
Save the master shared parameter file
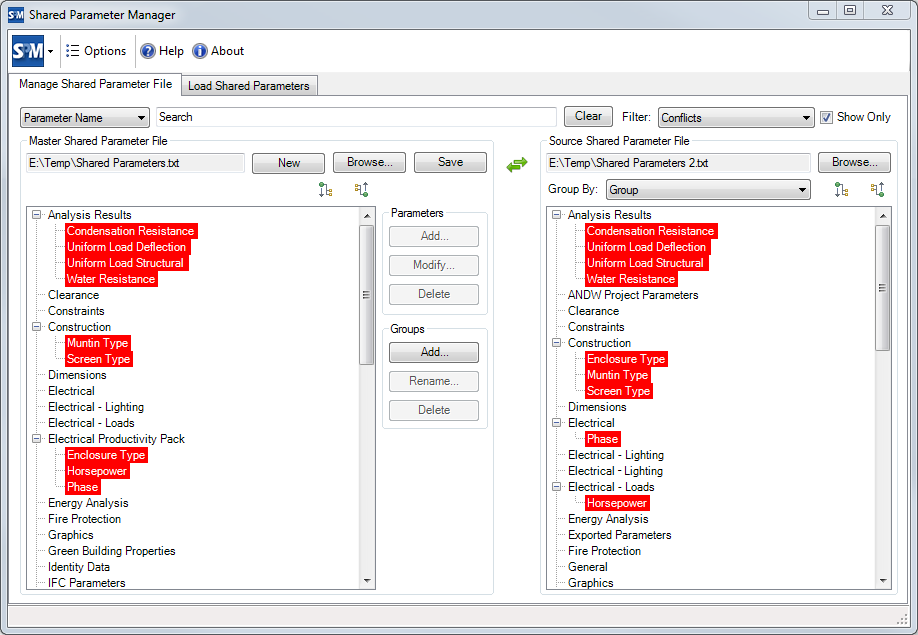coord(450,162)
